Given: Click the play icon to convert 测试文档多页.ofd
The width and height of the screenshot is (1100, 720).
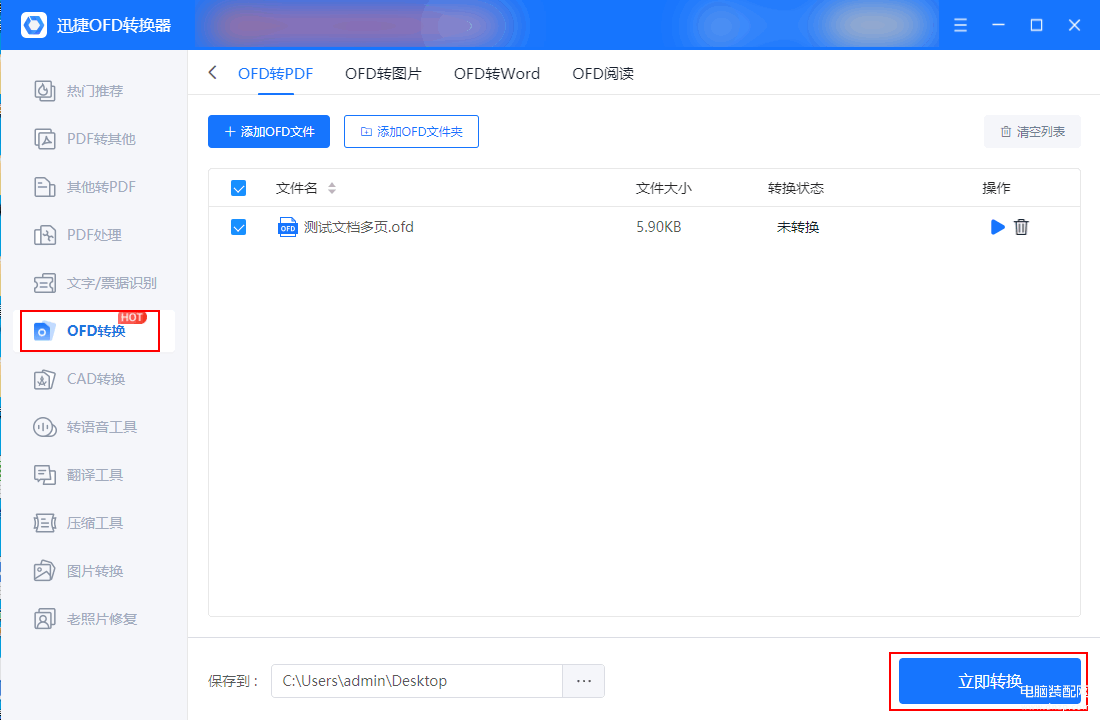Looking at the screenshot, I should [x=997, y=227].
